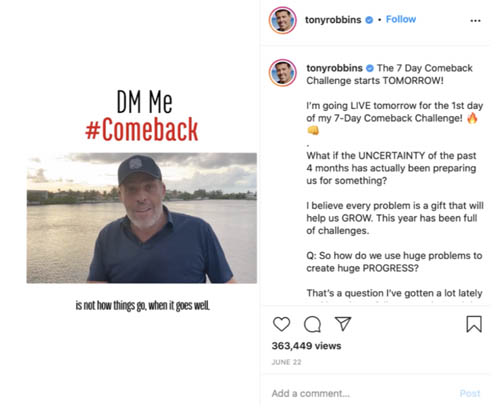Click the #Comeback hashtag text on video
The image size is (500, 417).
click(142, 129)
